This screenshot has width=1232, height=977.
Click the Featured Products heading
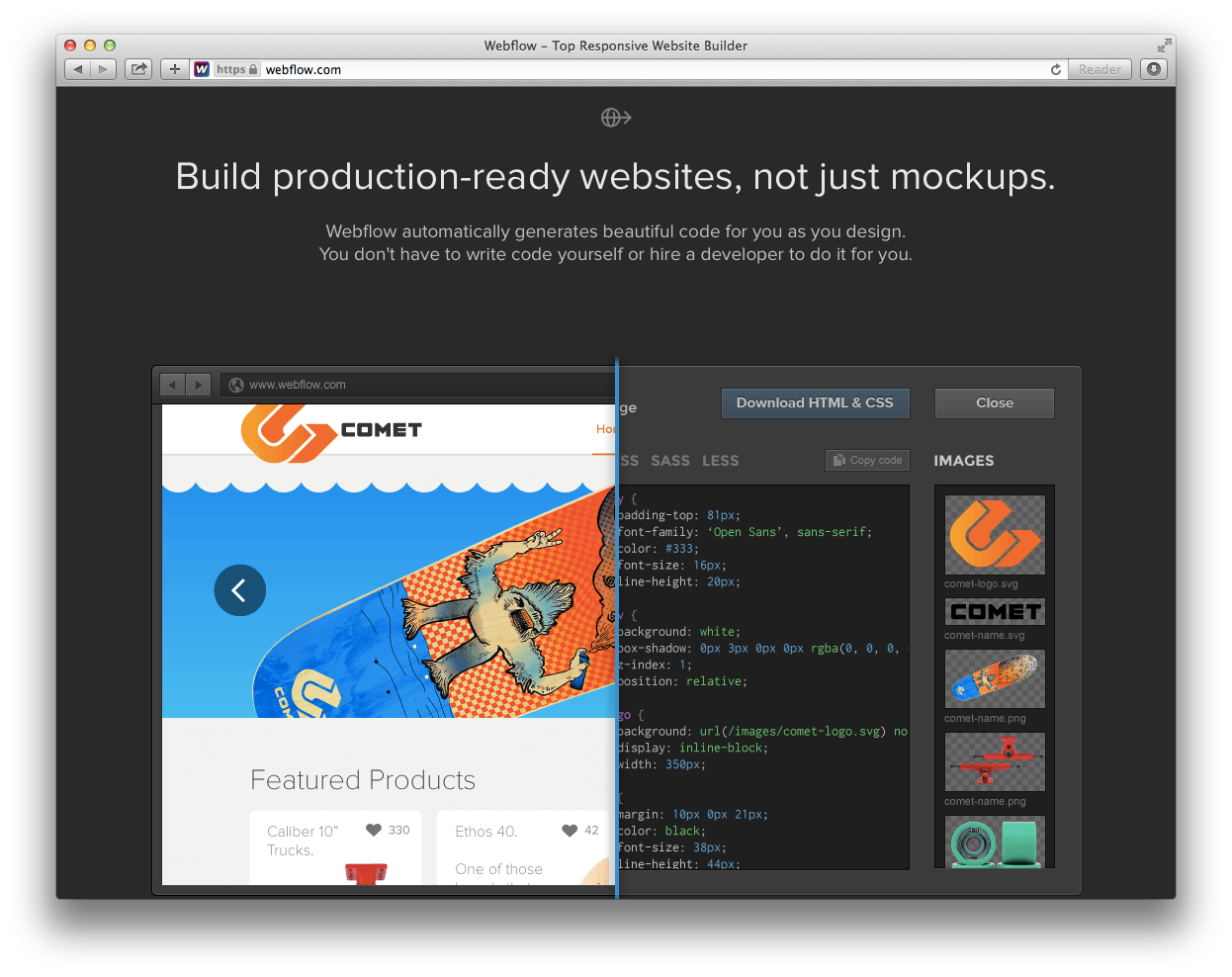pos(363,780)
